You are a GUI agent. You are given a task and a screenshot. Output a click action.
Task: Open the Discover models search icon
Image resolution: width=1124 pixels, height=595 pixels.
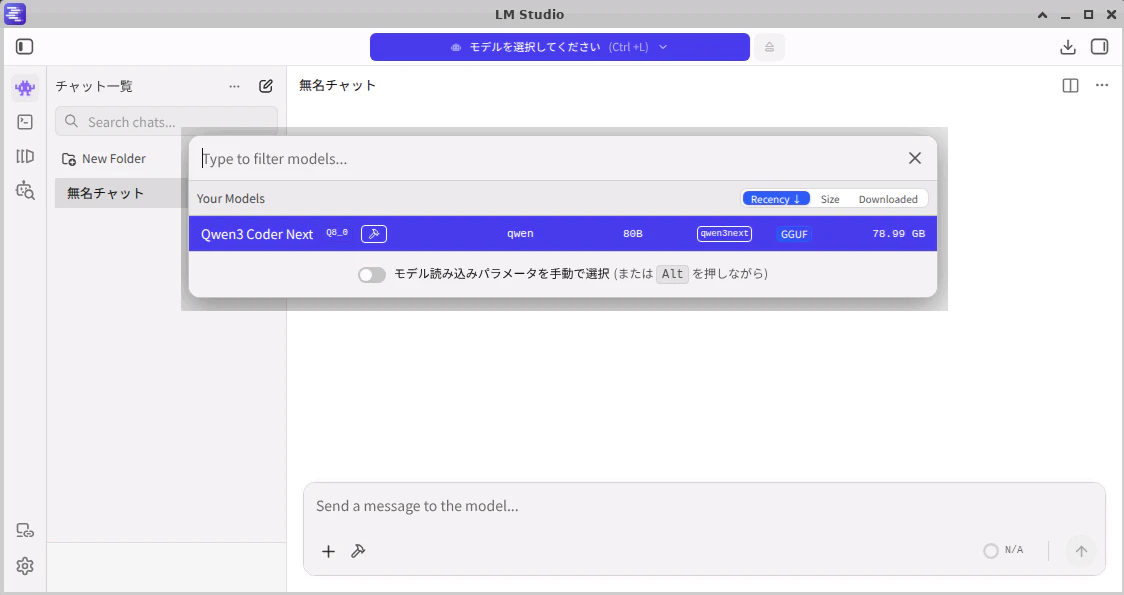(x=25, y=190)
